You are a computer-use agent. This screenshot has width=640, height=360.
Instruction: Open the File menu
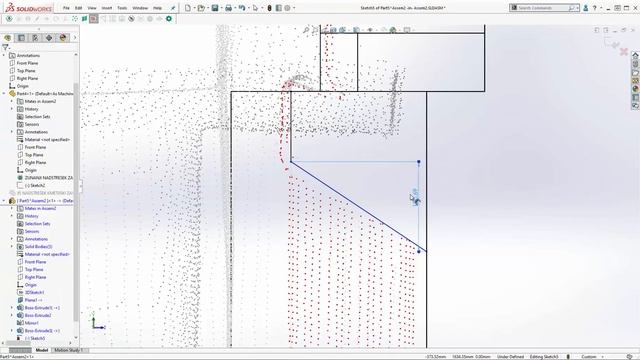point(66,8)
